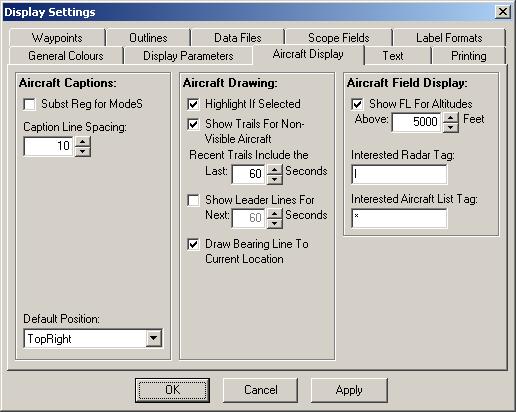Open the Label Formats tab
This screenshot has width=516, height=412.
coord(449,38)
